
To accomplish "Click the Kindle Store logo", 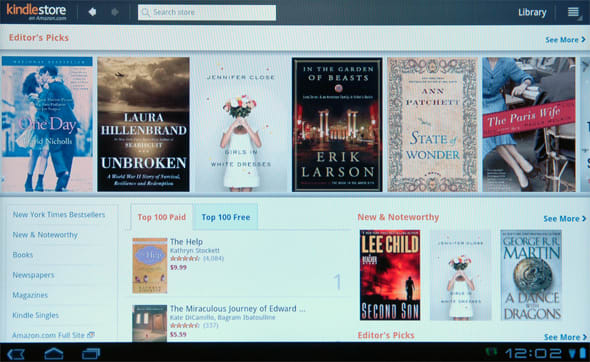I will [36, 12].
